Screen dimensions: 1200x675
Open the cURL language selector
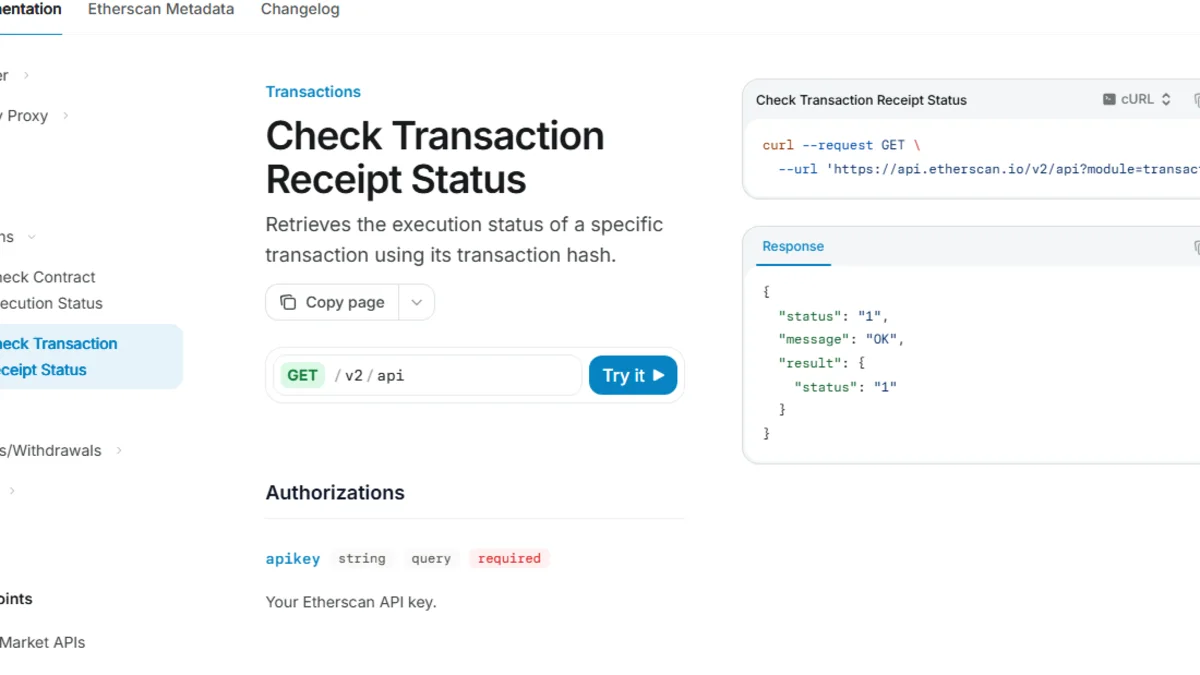click(1137, 99)
